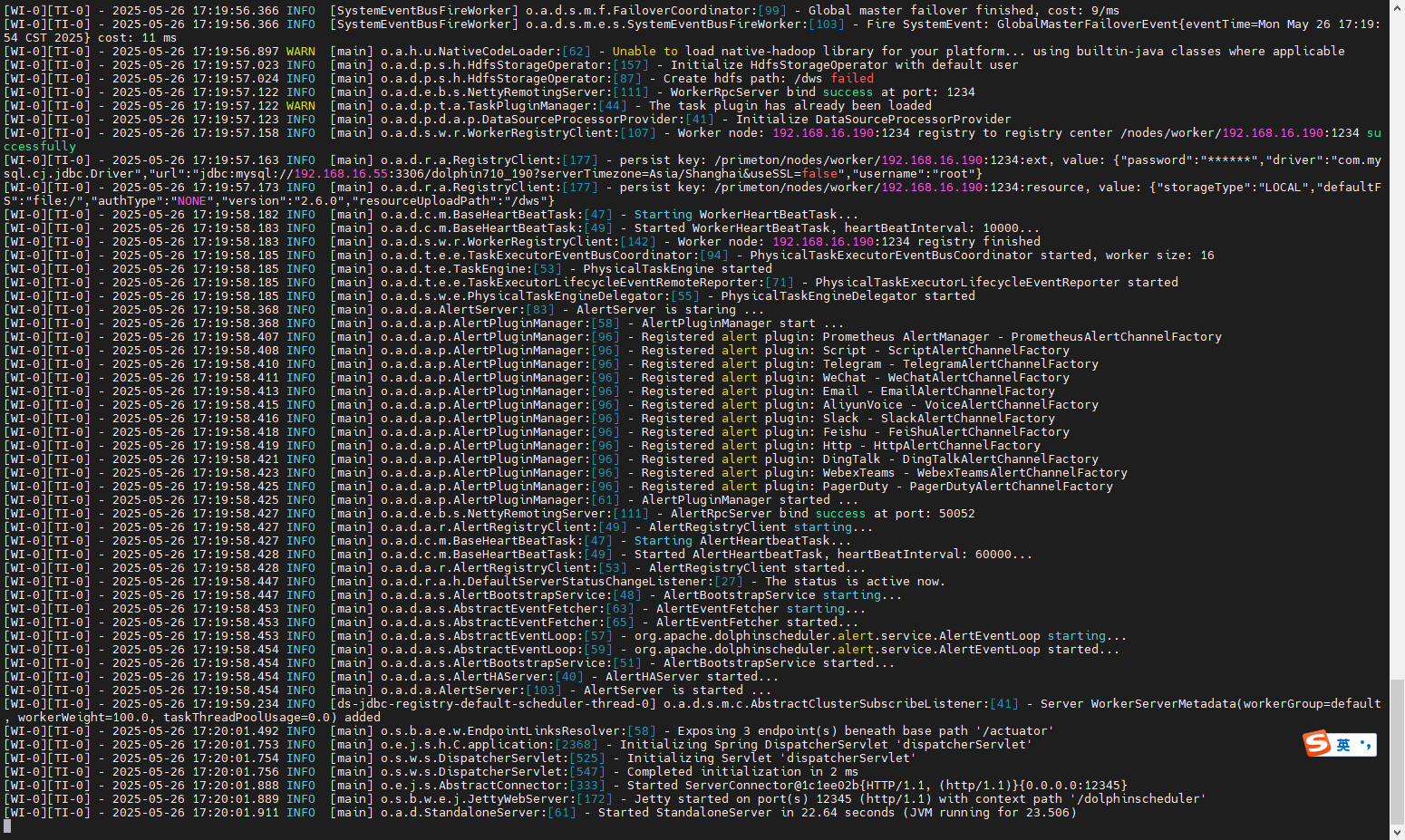Click the AlertRpcServer port number 50052
The width and height of the screenshot is (1405, 840).
[956, 514]
